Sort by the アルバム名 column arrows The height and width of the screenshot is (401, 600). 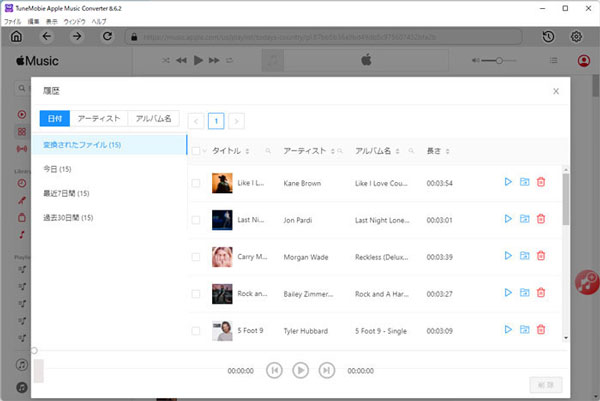click(397, 151)
